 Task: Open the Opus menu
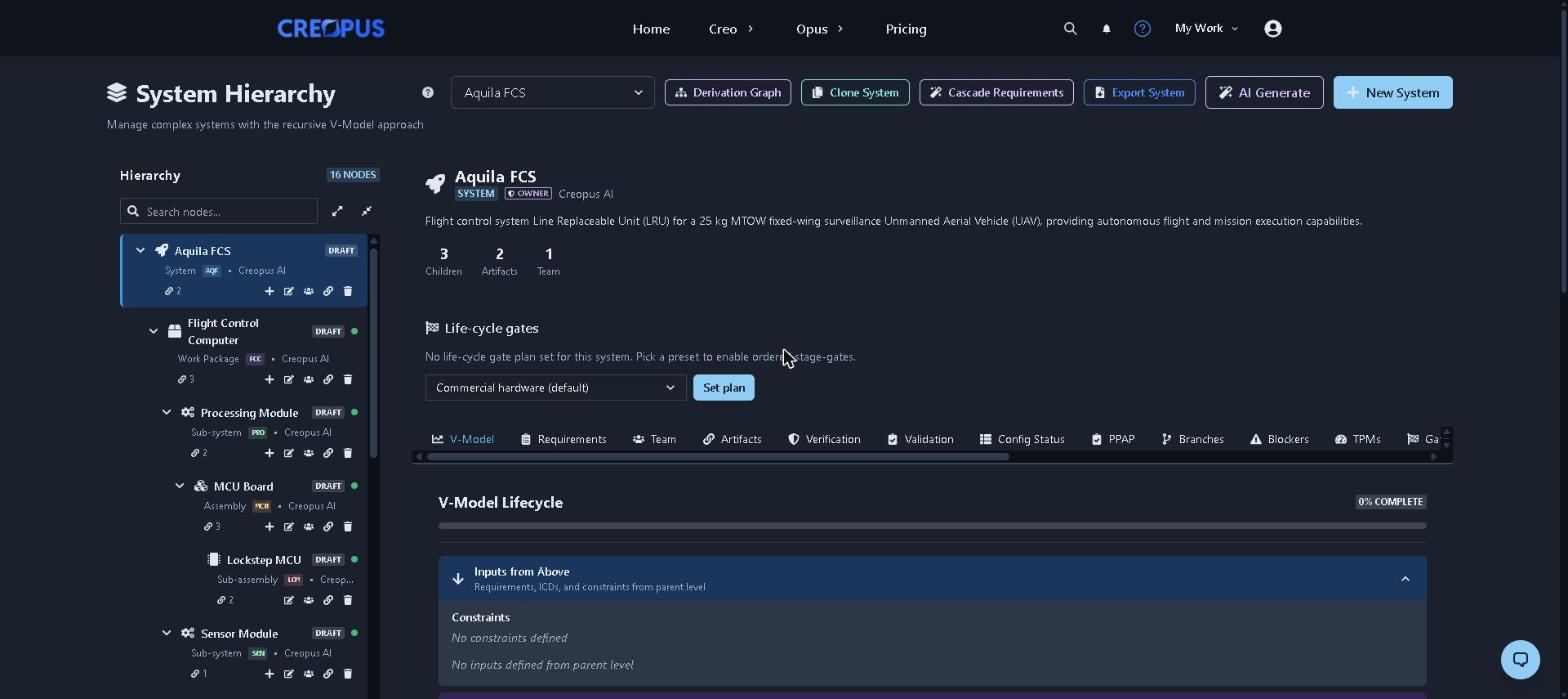(820, 29)
